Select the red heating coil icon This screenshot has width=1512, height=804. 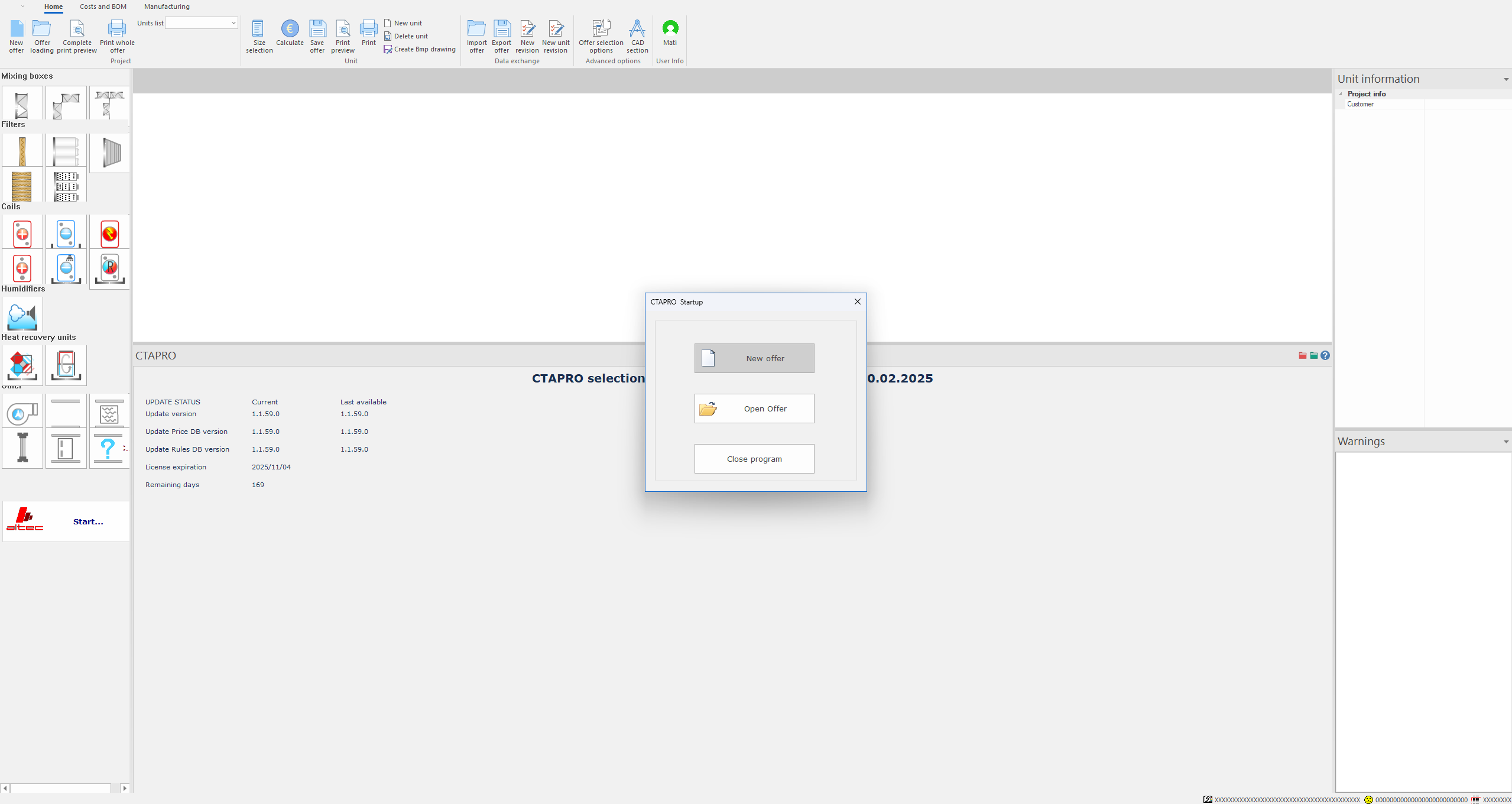tap(22, 233)
